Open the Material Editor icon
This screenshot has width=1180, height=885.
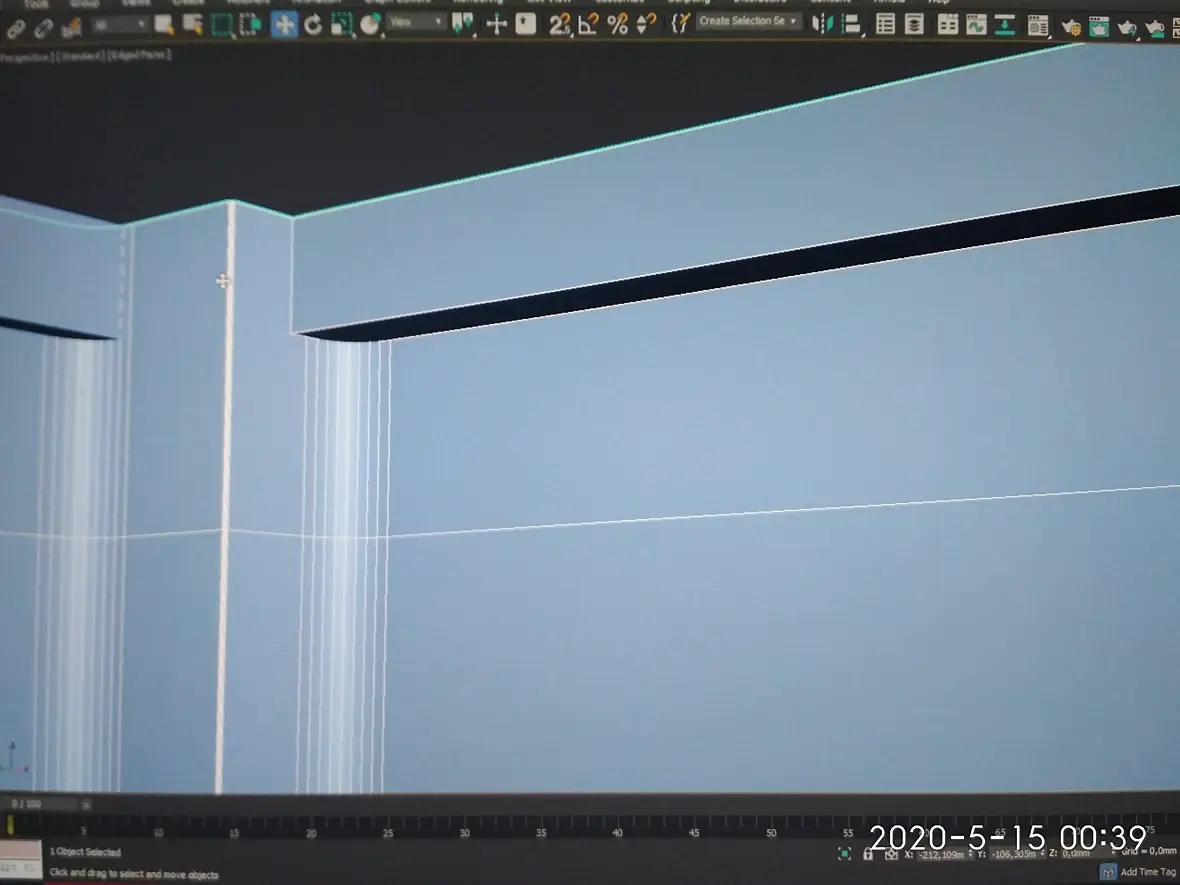(1038, 26)
